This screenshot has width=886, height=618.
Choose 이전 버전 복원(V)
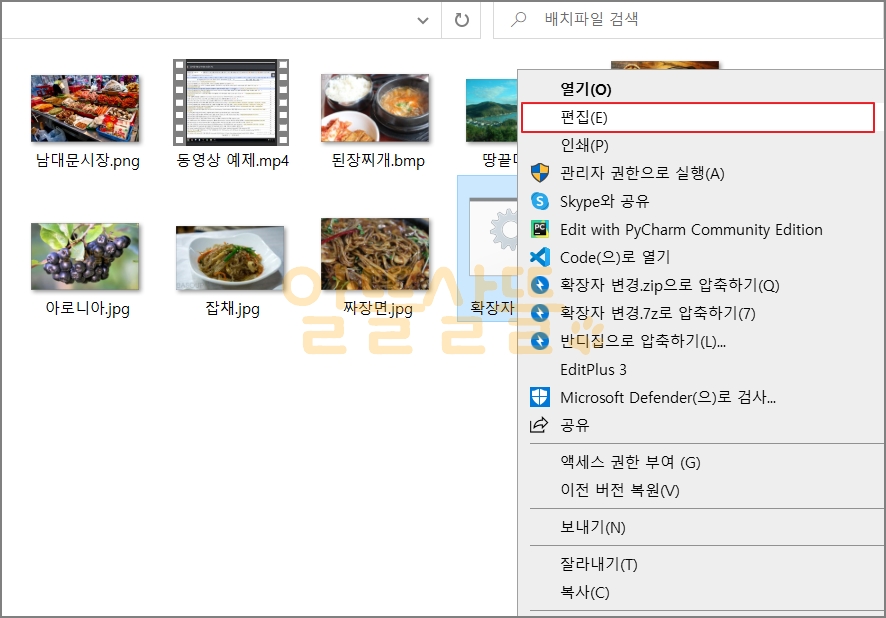click(x=701, y=490)
